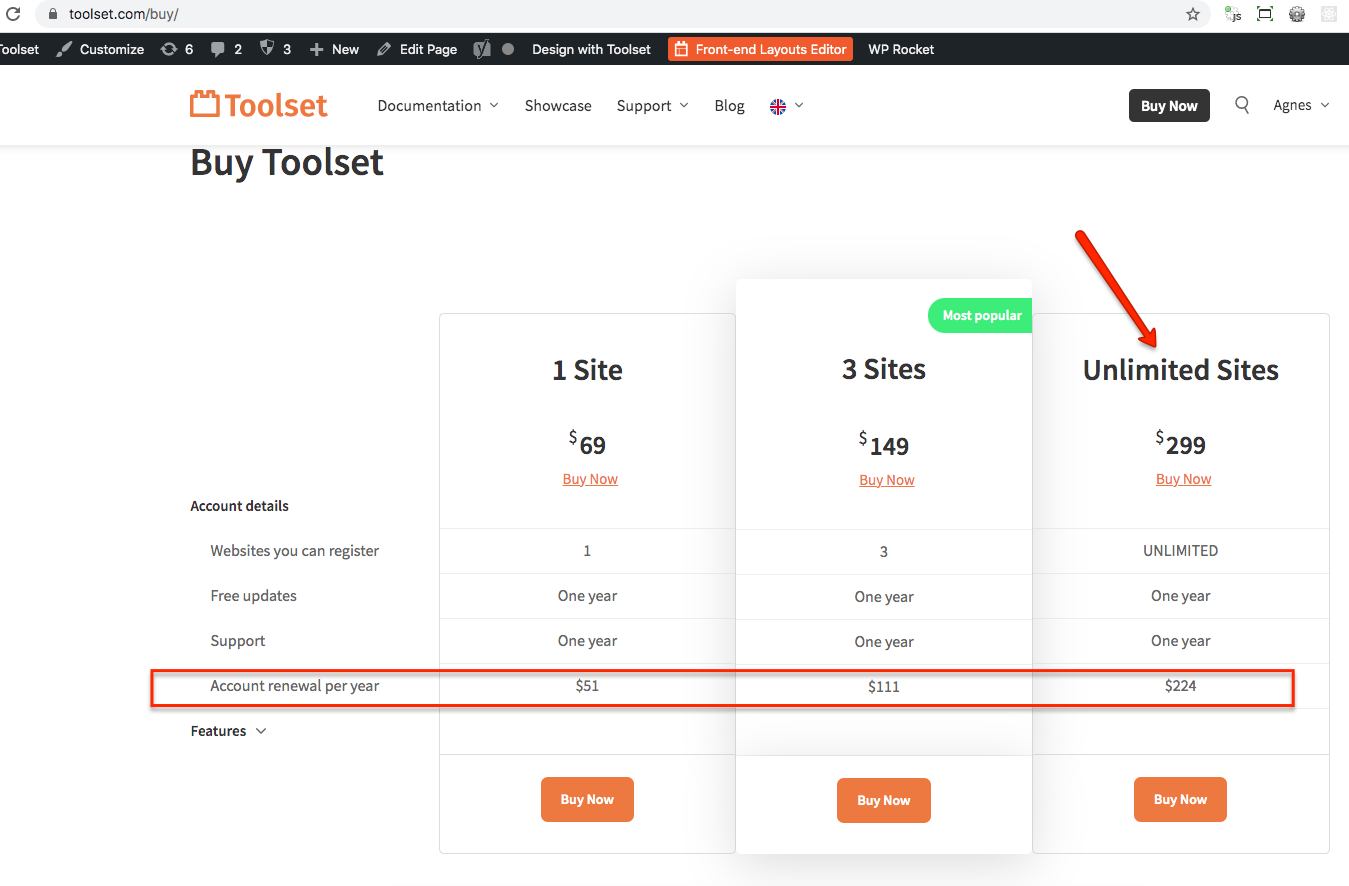Click the browser address bar URL
This screenshot has height=886, width=1349.
[x=124, y=14]
